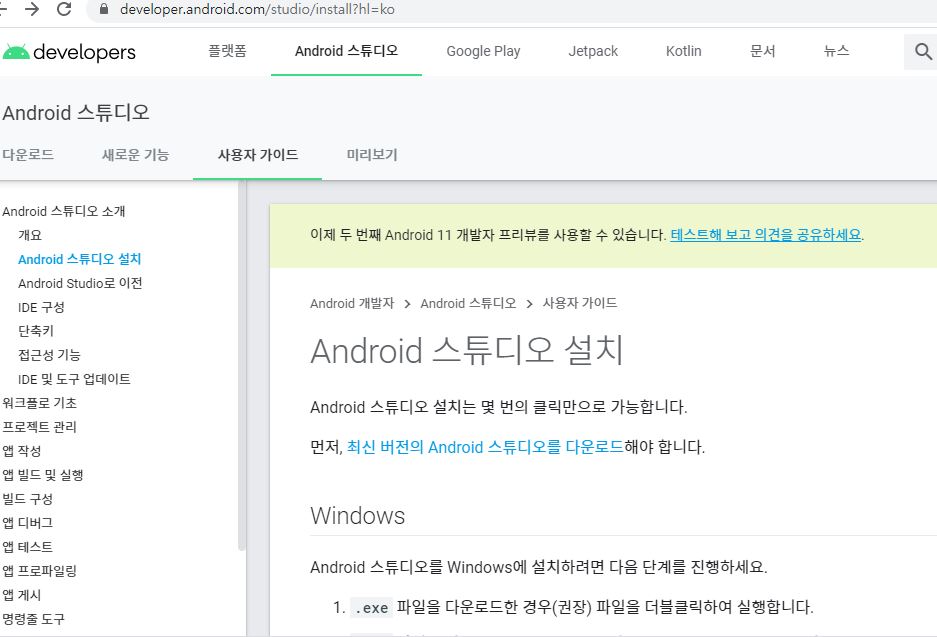The width and height of the screenshot is (937, 637).
Task: Reload the page with the refresh icon
Action: 64,9
